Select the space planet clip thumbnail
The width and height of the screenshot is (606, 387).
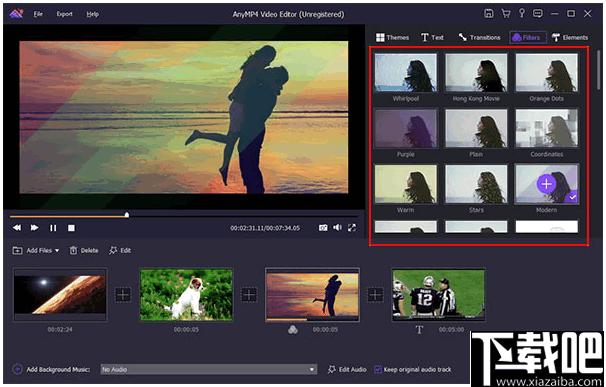click(60, 295)
